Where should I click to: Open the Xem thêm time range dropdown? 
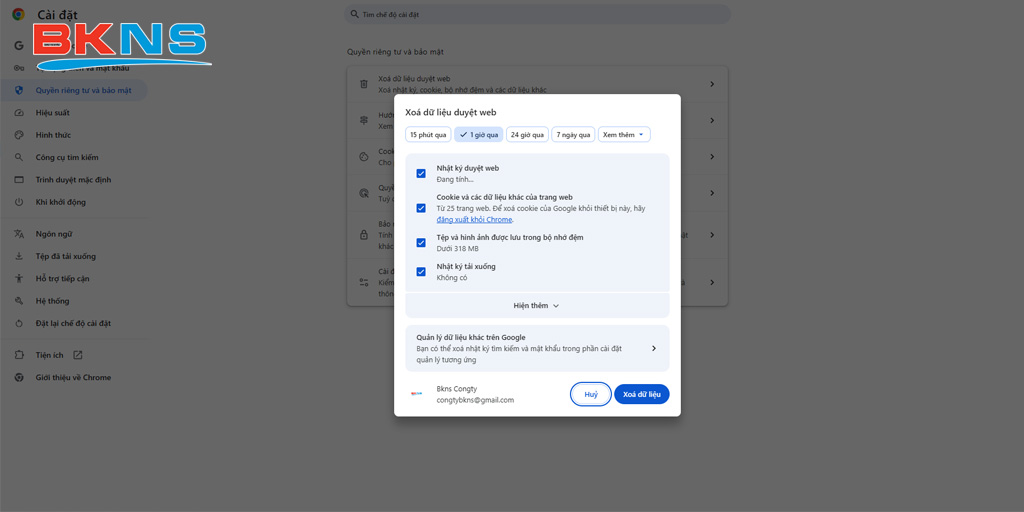click(624, 135)
